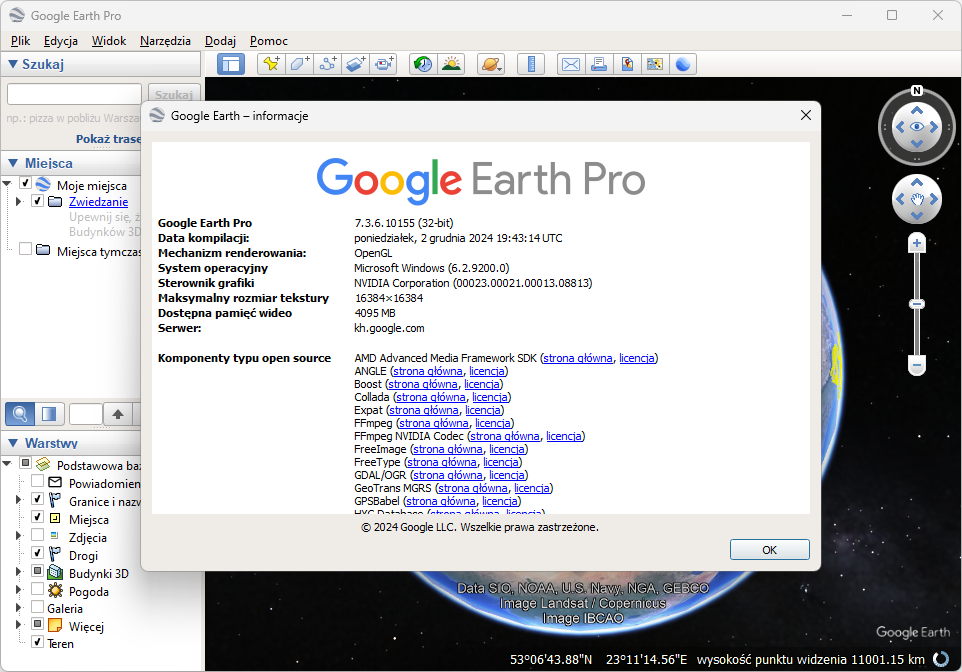Image resolution: width=962 pixels, height=672 pixels.
Task: Enable the Pogoda layer checkbox
Action: click(37, 589)
